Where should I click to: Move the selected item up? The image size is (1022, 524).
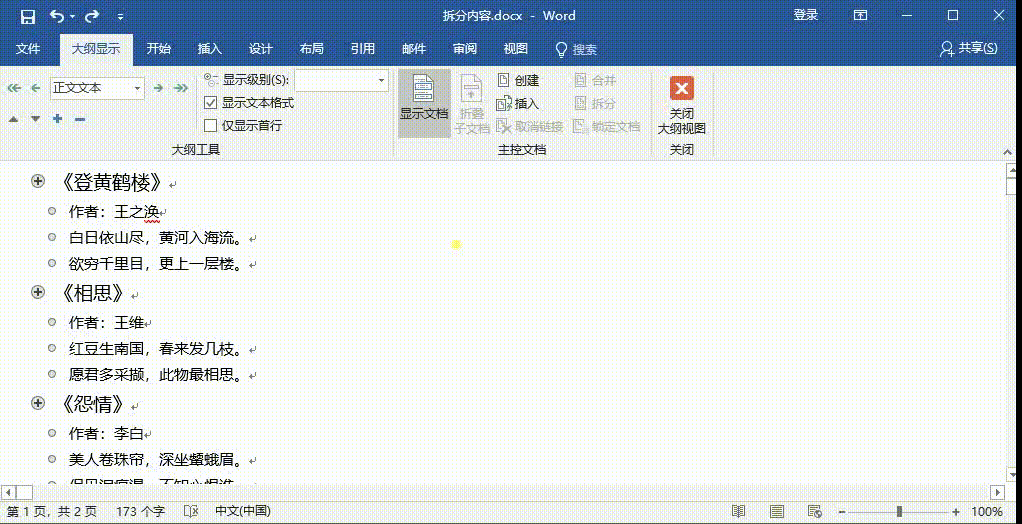point(14,119)
